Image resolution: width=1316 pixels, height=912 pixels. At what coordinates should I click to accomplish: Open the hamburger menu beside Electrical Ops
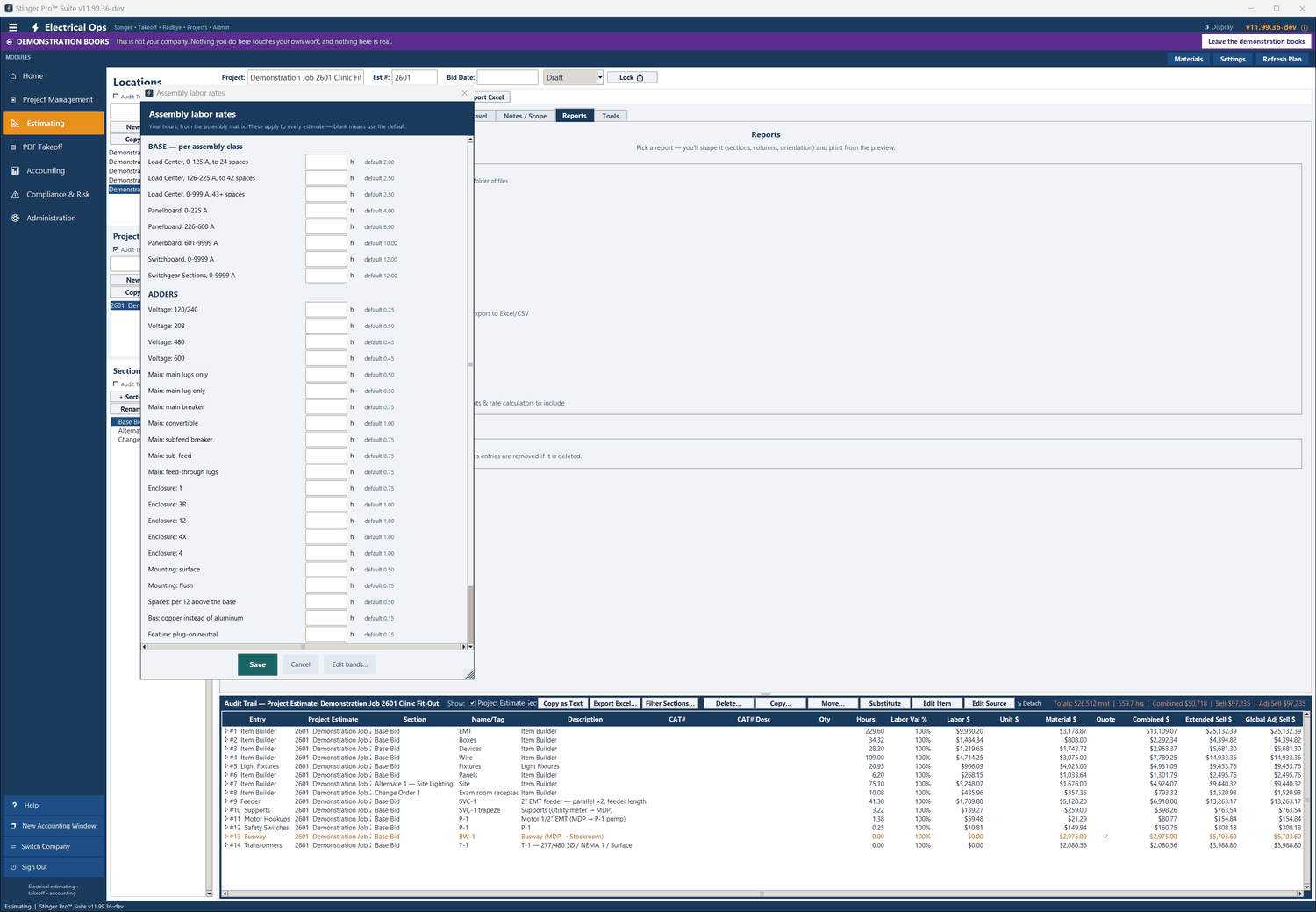[12, 27]
